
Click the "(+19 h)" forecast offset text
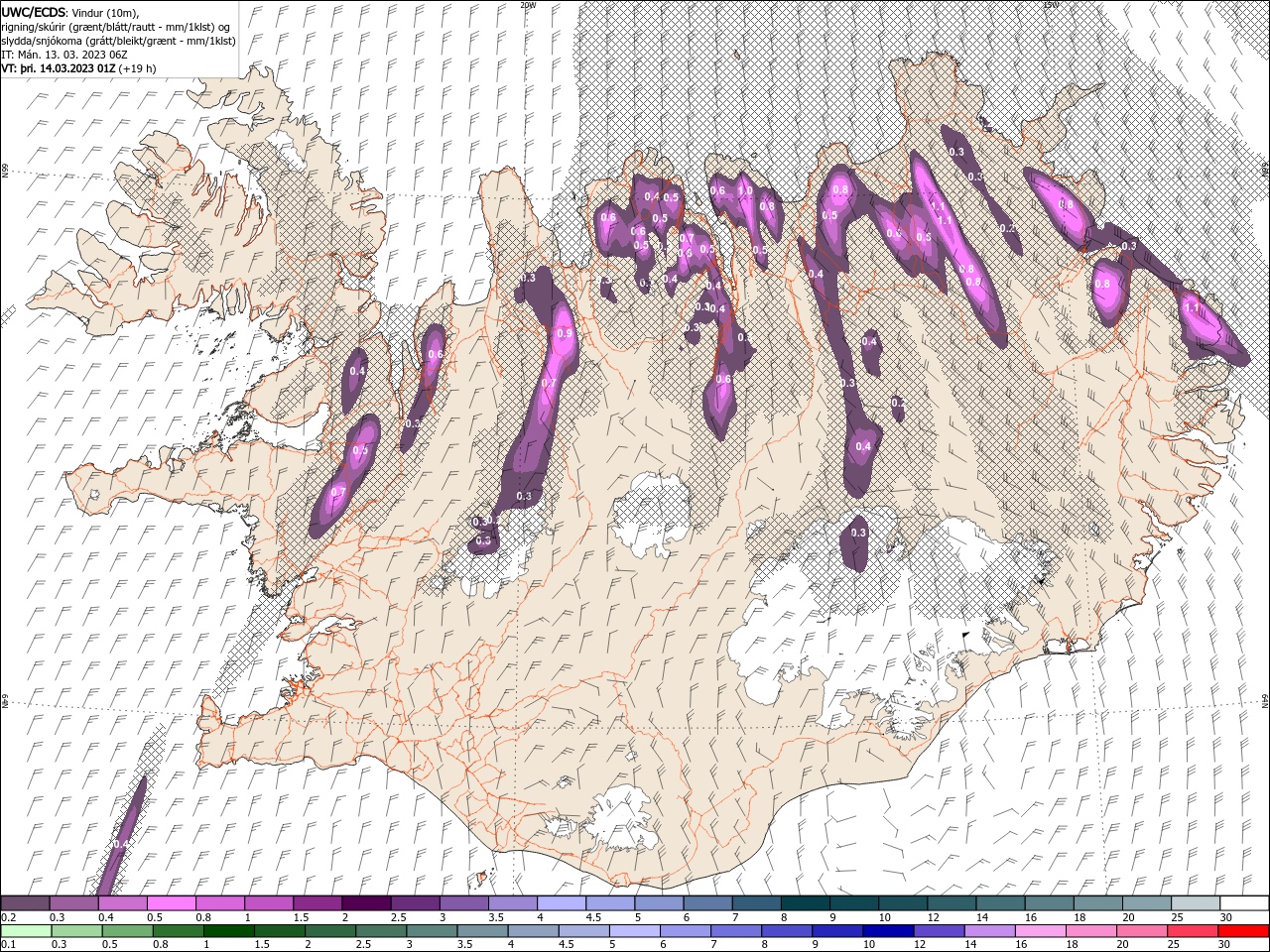[x=137, y=68]
